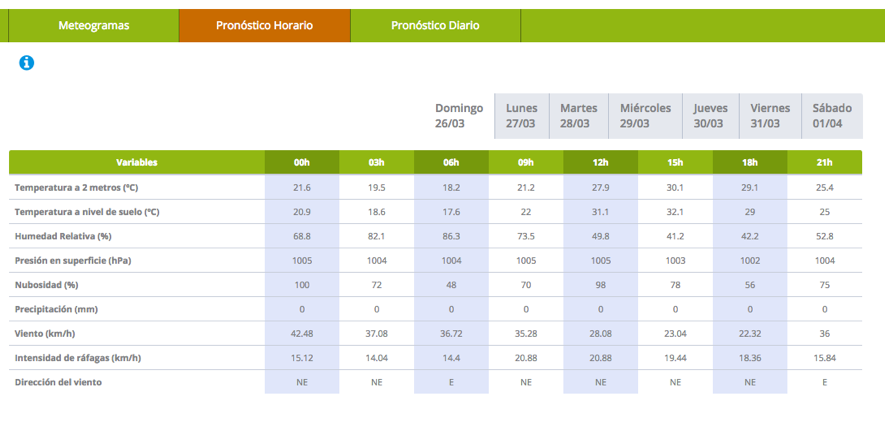
Task: Click the 21.6 temperature value at 00h
Action: (x=302, y=187)
